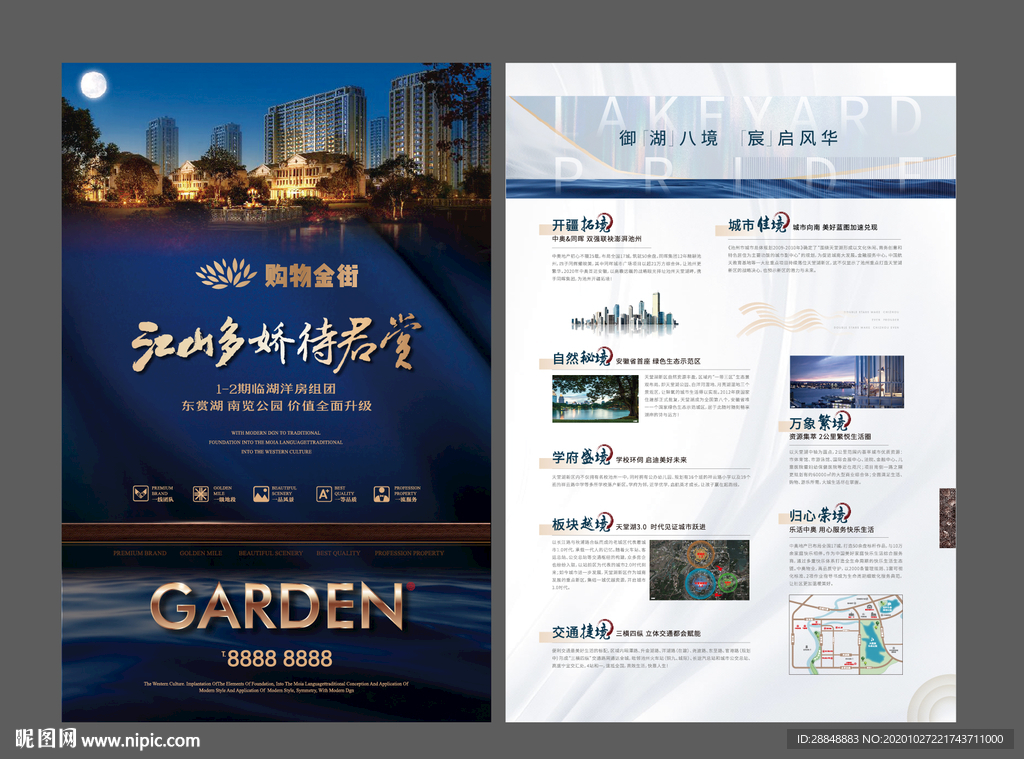Select the subheading 安徽省首座 绿色生态示范区
This screenshot has height=759, width=1024.
tap(658, 361)
